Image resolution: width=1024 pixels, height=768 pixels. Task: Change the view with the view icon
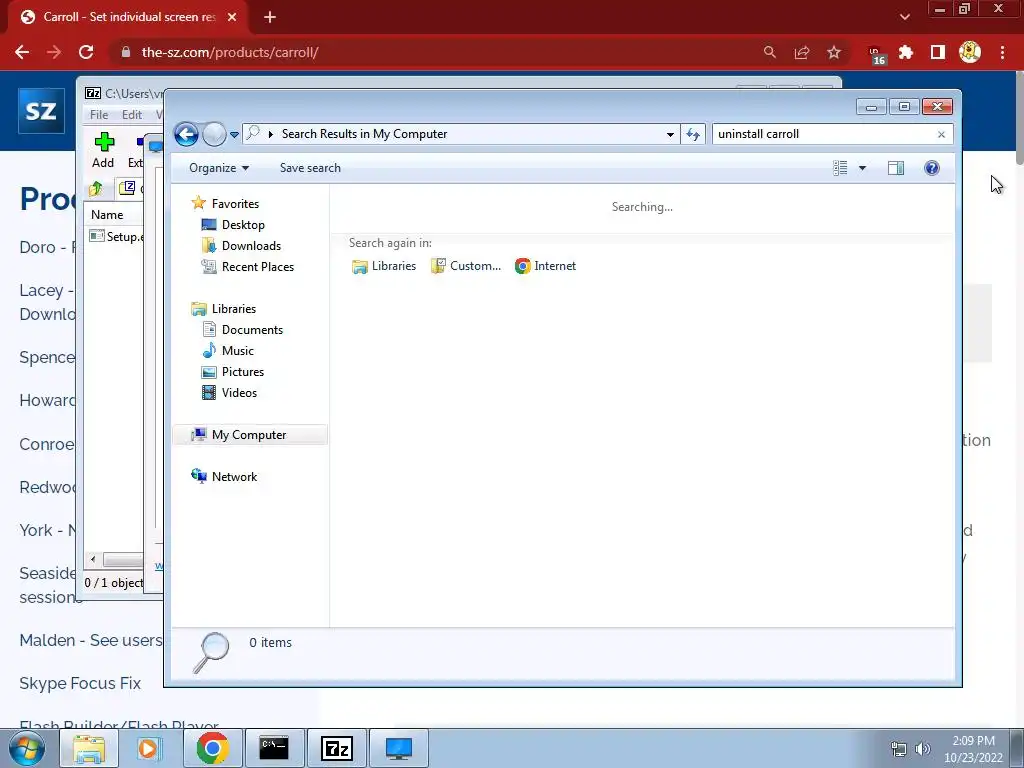click(840, 168)
